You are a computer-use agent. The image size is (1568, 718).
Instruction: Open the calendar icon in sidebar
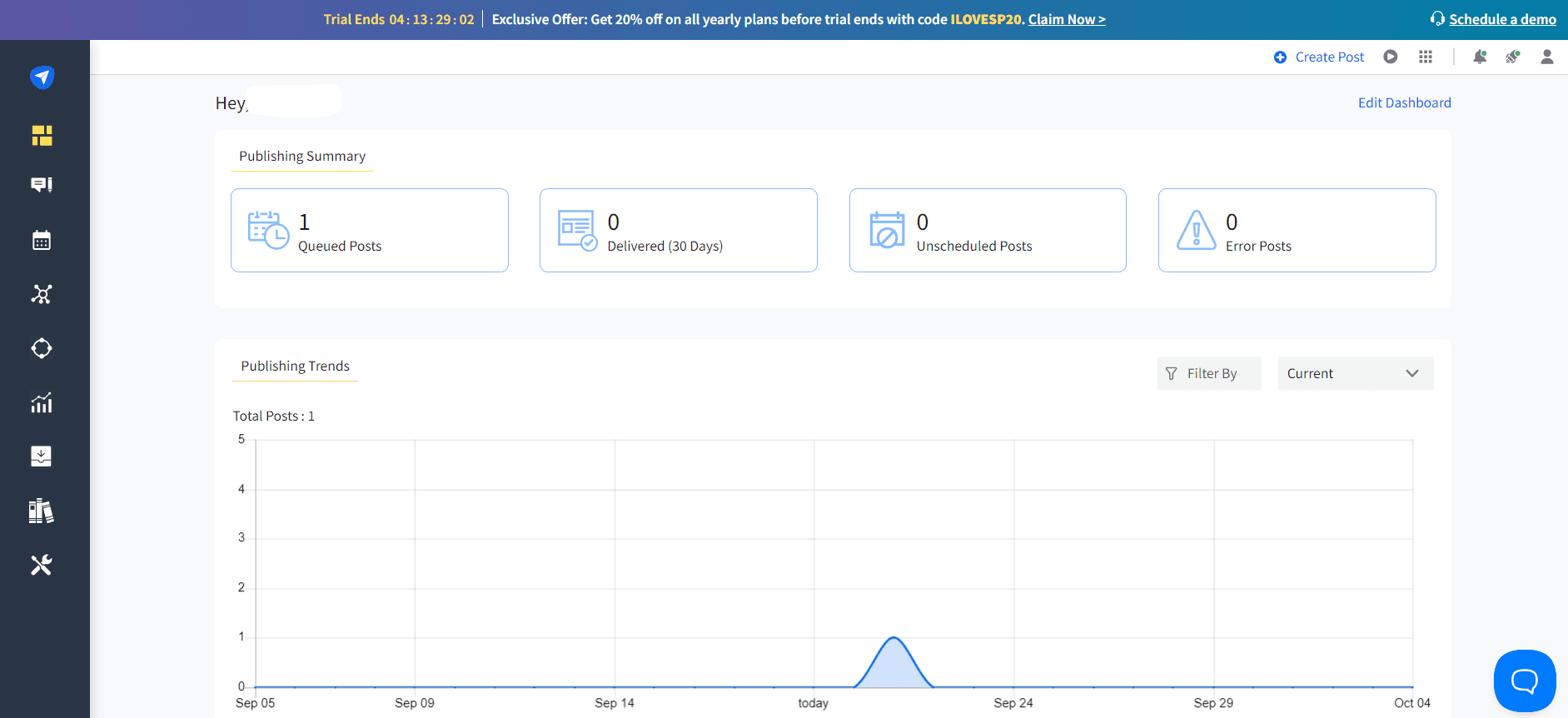pos(42,241)
